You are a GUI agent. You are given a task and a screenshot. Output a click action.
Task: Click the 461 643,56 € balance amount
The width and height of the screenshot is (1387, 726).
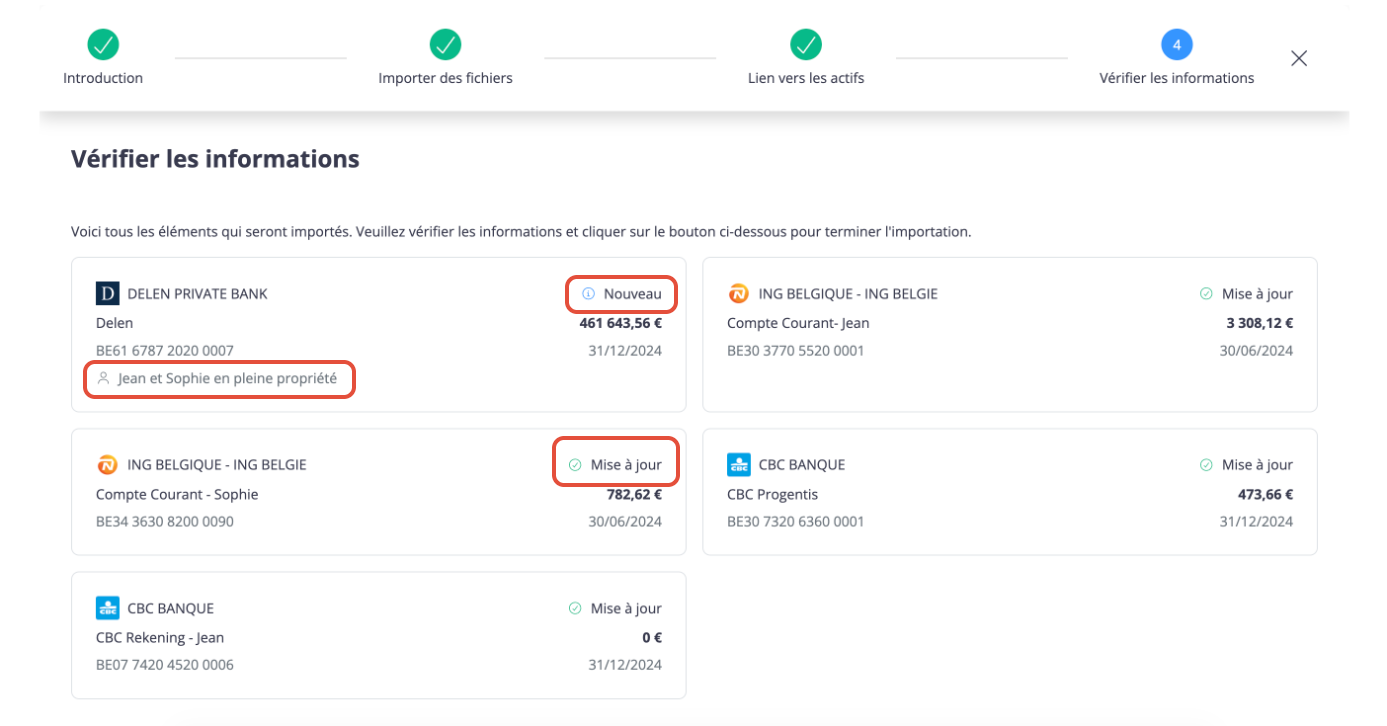pyautogui.click(x=620, y=323)
